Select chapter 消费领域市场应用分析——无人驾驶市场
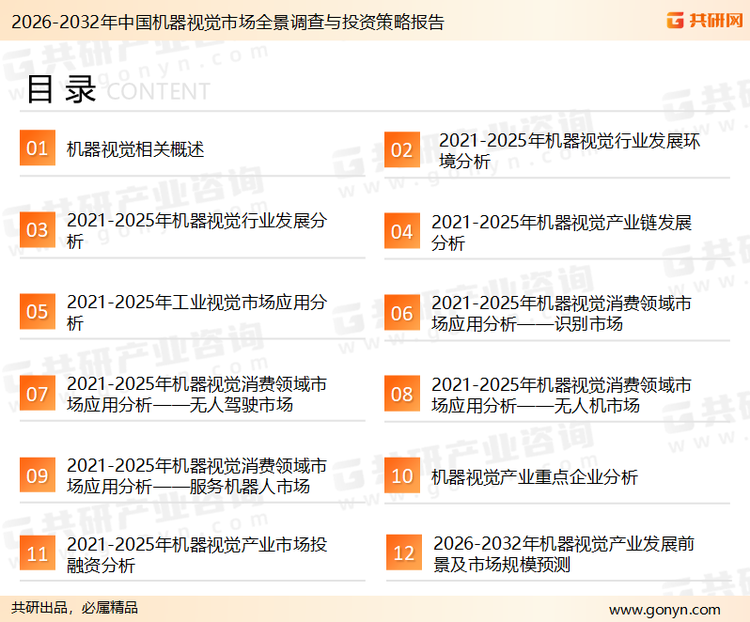The height and width of the screenshot is (622, 750). pos(197,394)
